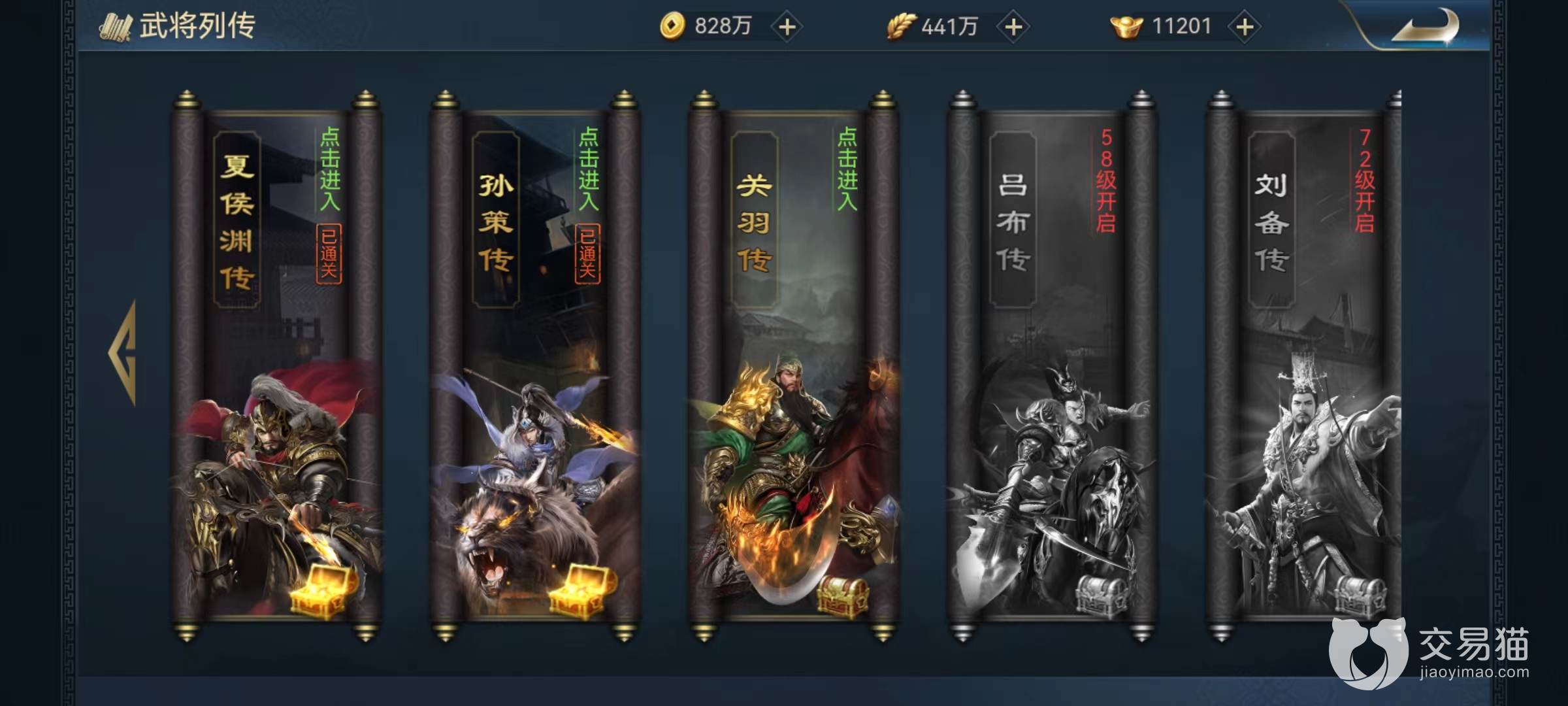Screen dimensions: 1568x706
Task: Add more grain with plus button
Action: pyautogui.click(x=1013, y=27)
